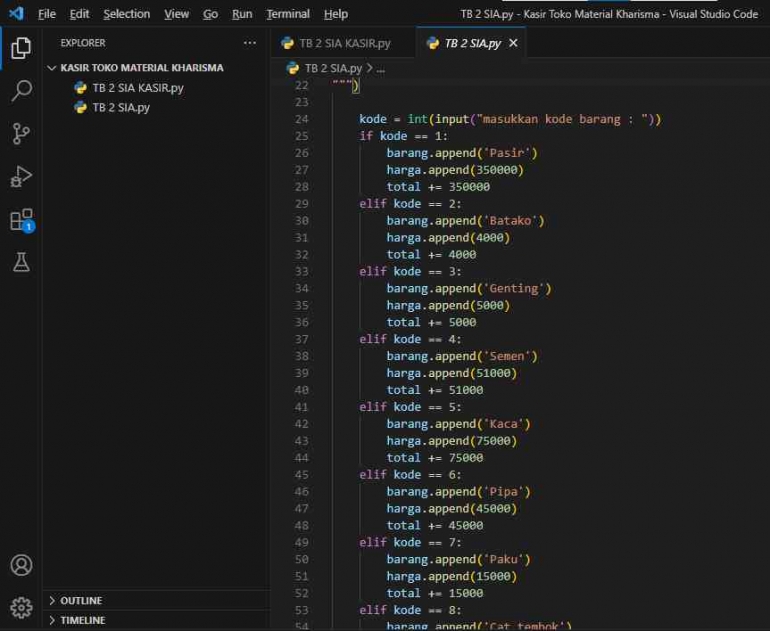Open the Explorer view in activity bar

coord(21,48)
